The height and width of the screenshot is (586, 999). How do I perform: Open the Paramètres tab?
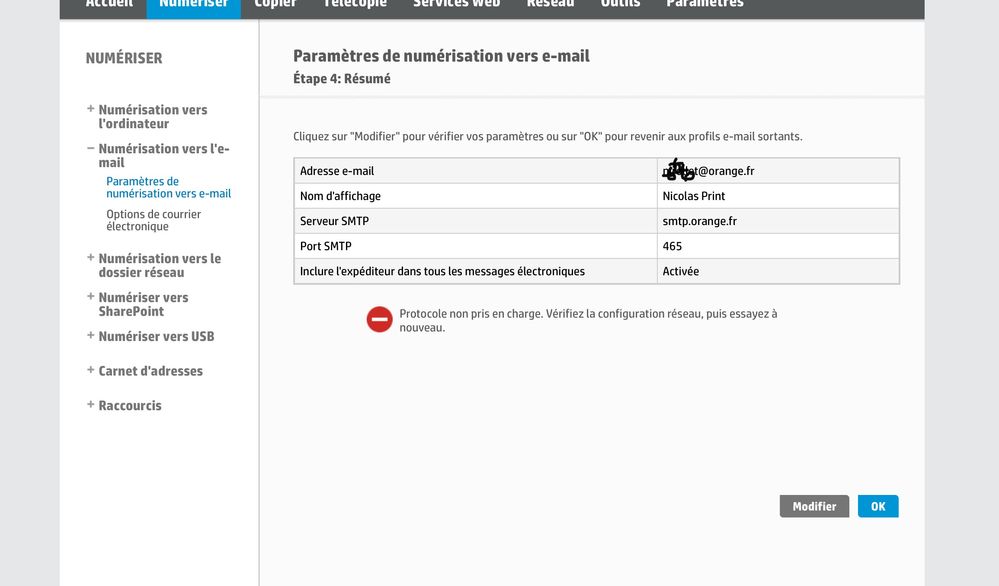704,5
